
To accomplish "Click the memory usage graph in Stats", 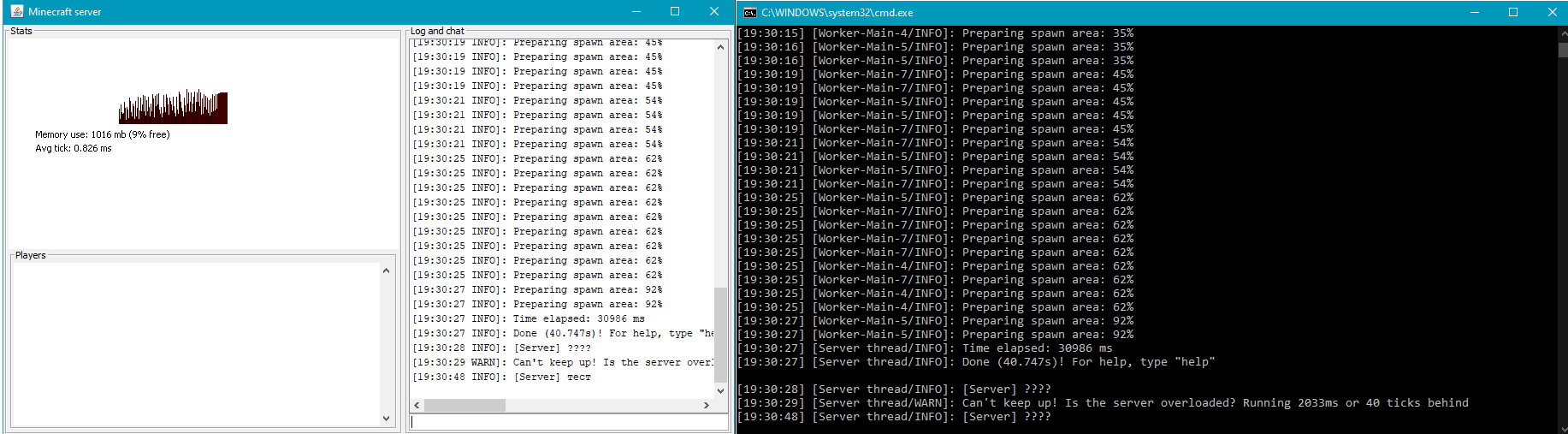I will point(173,106).
